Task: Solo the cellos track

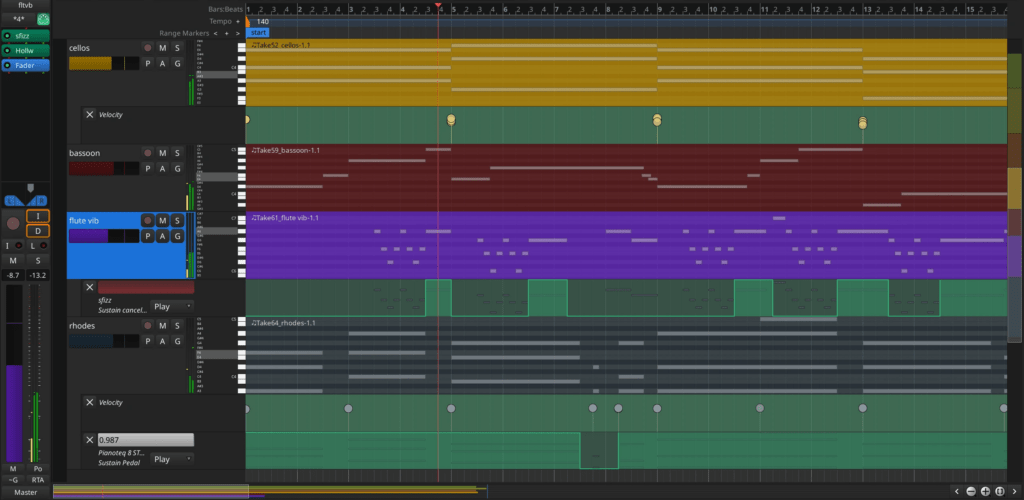Action: [177, 48]
